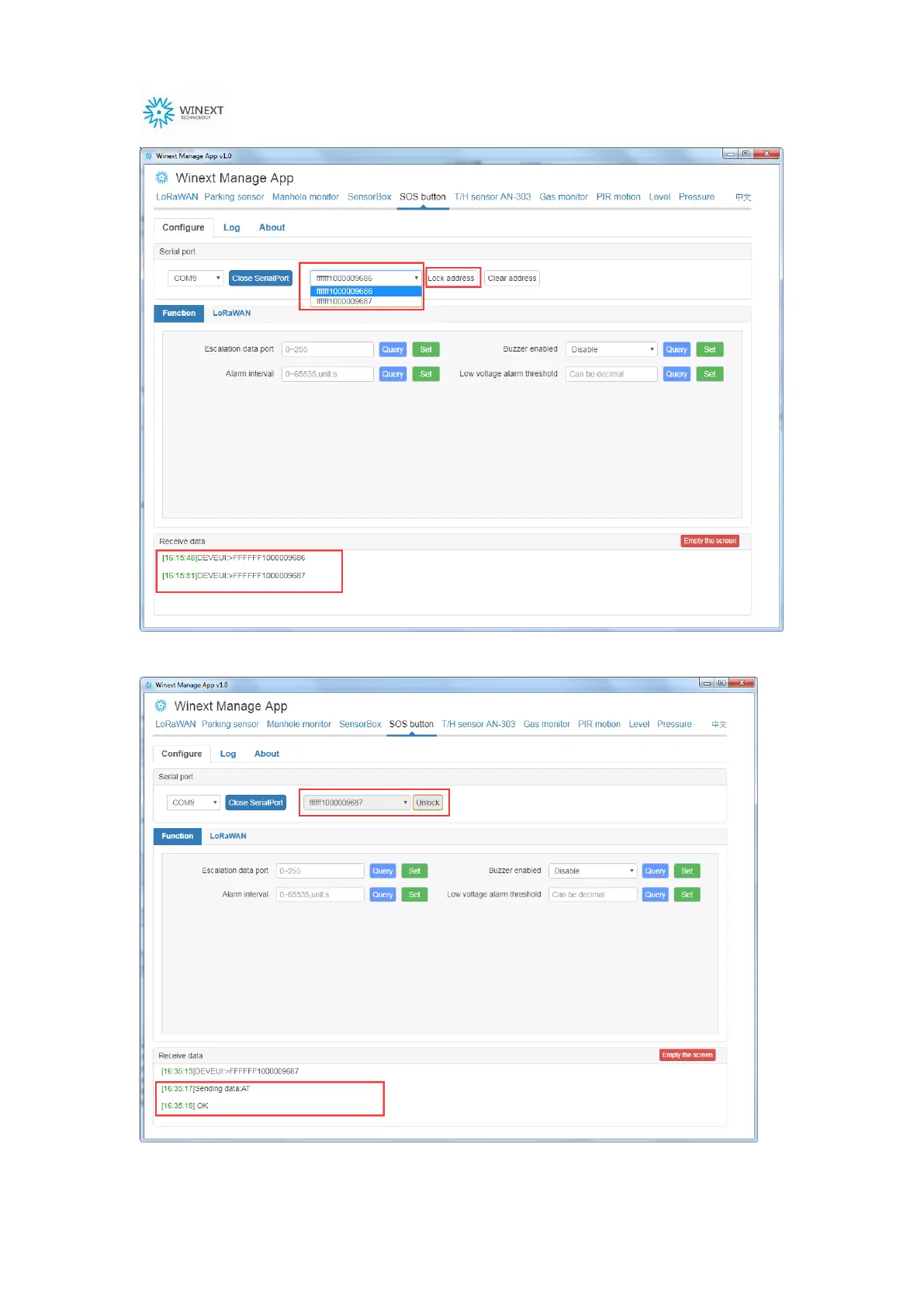Click Low voltage alarm threshold field, upper window
Viewport: 924px width, 1307px height.
611,374
